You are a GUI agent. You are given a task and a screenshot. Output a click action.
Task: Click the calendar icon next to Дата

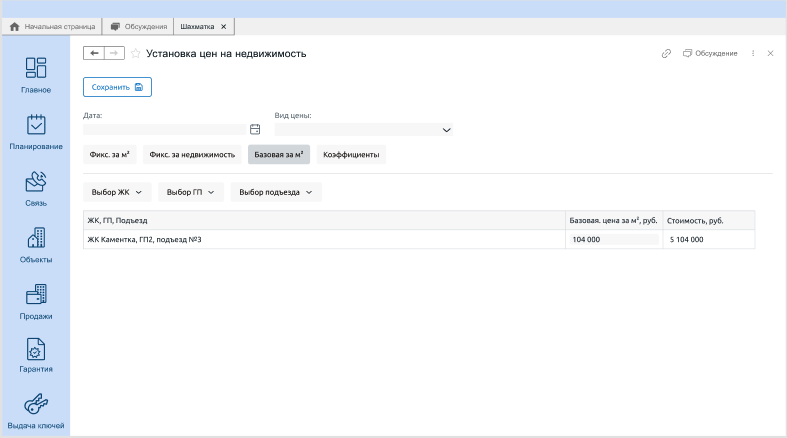(255, 129)
